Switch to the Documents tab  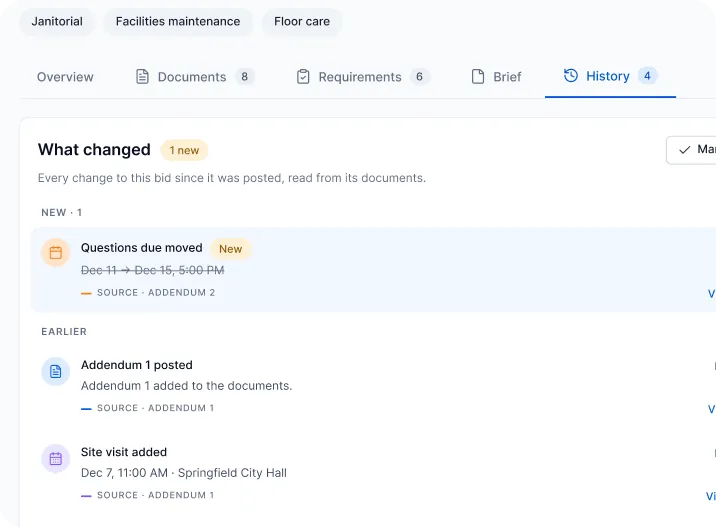coord(195,77)
